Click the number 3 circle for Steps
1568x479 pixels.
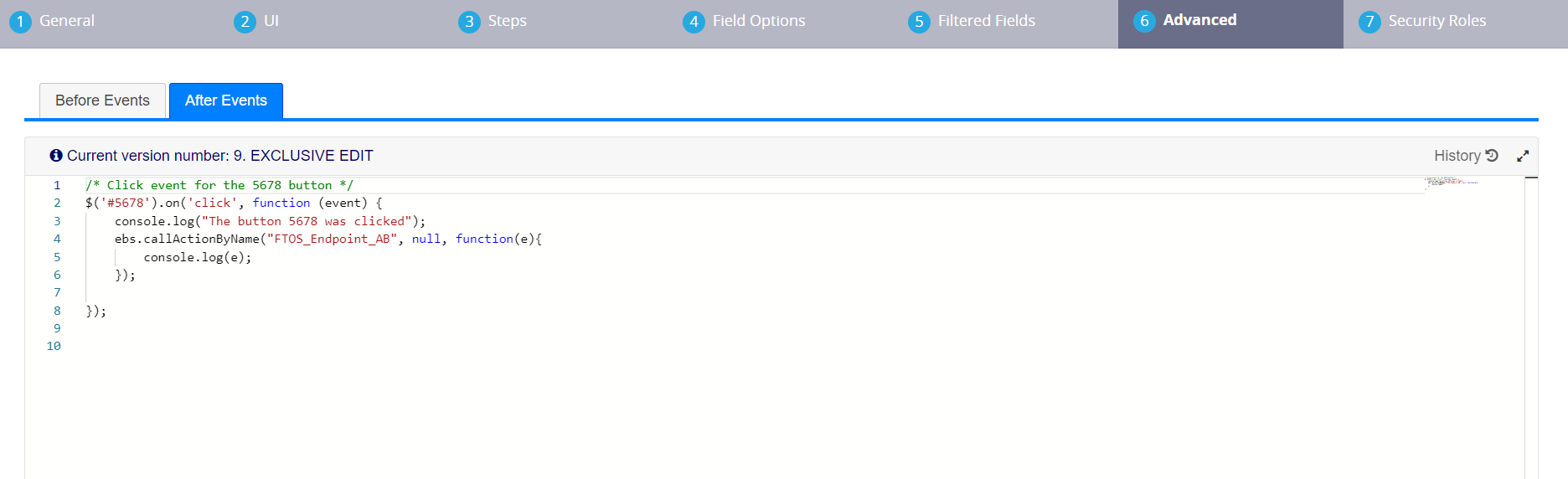pyautogui.click(x=469, y=22)
